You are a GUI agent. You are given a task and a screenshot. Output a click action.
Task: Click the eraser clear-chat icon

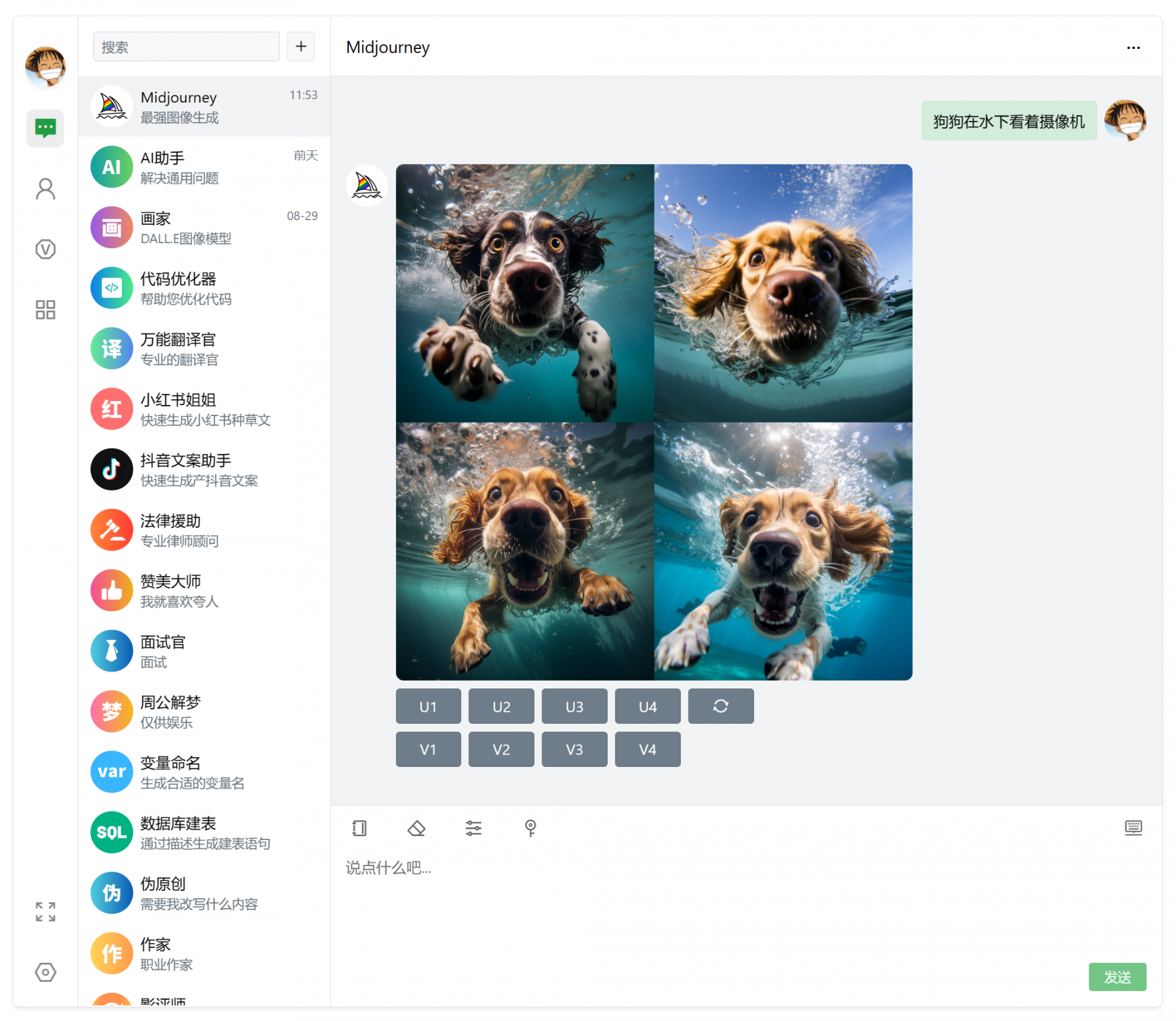point(416,828)
